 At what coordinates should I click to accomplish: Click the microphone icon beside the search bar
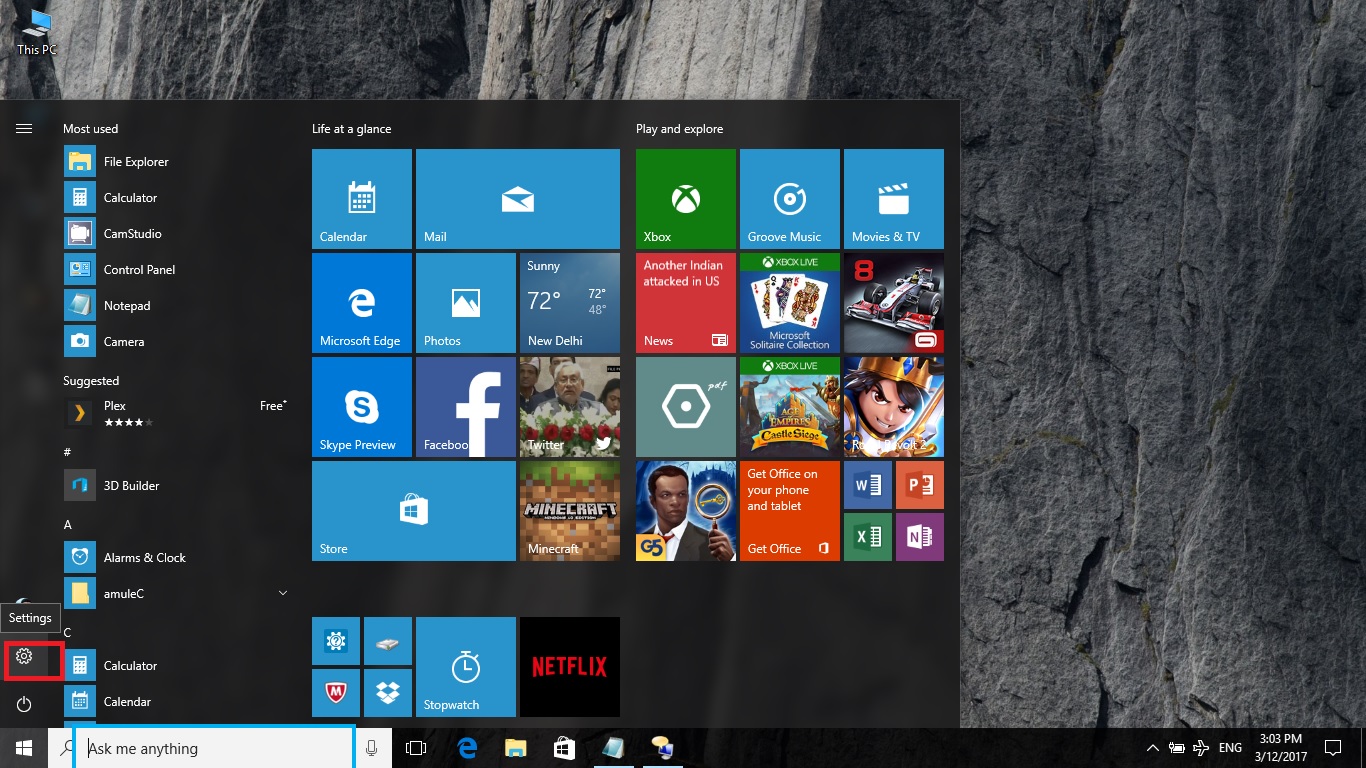coord(371,748)
